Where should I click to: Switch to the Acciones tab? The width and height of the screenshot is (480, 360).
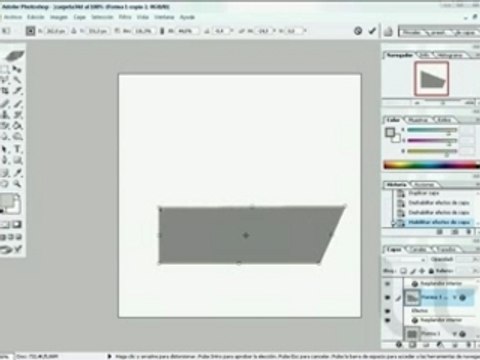click(424, 184)
